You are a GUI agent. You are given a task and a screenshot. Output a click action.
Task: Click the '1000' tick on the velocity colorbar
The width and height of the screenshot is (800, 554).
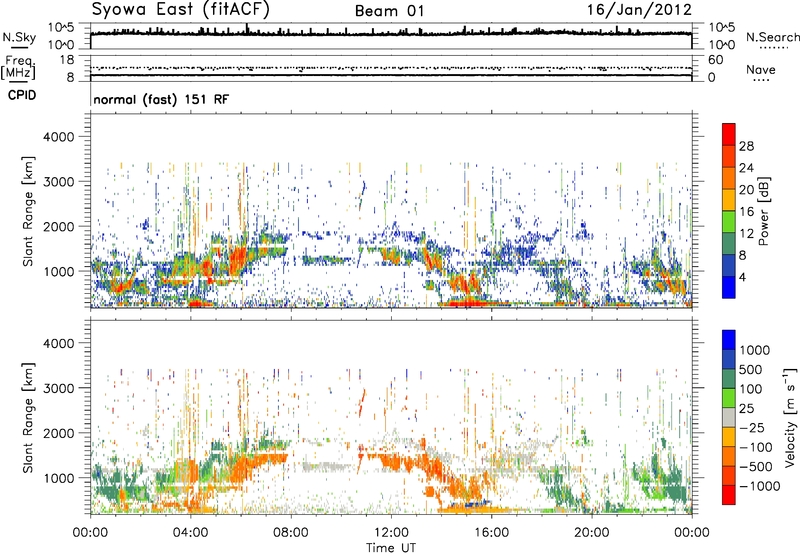(x=754, y=350)
